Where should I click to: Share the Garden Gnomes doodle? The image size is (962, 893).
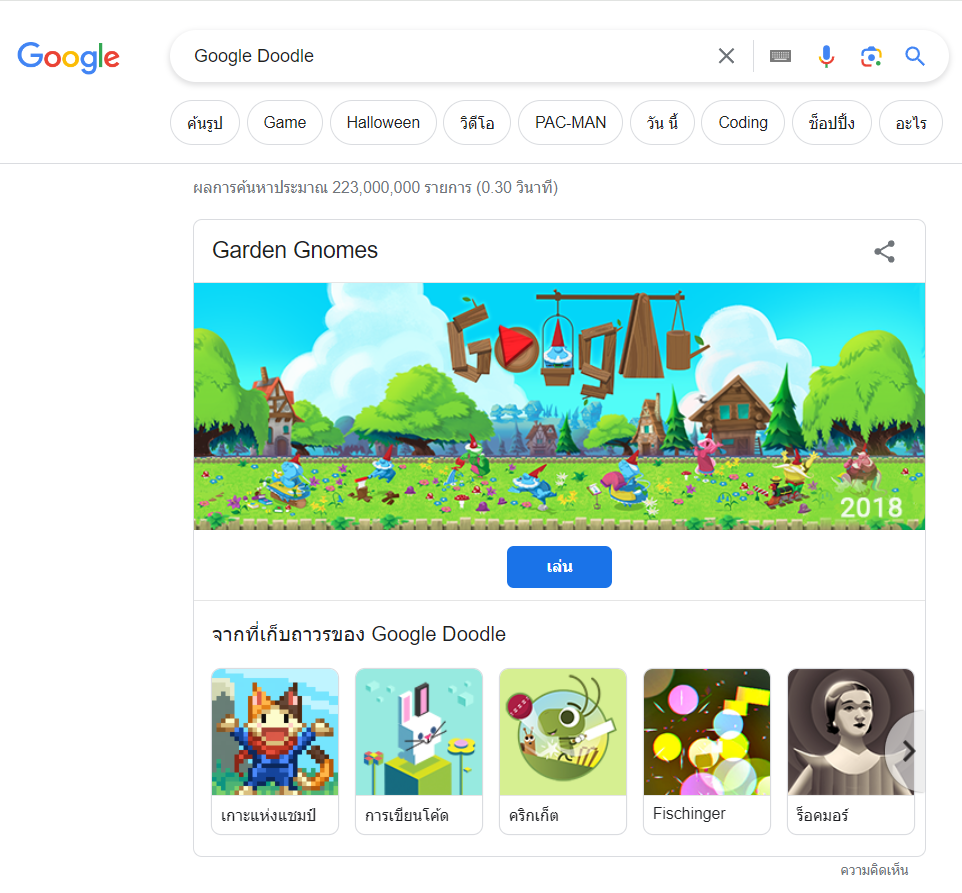coord(884,251)
